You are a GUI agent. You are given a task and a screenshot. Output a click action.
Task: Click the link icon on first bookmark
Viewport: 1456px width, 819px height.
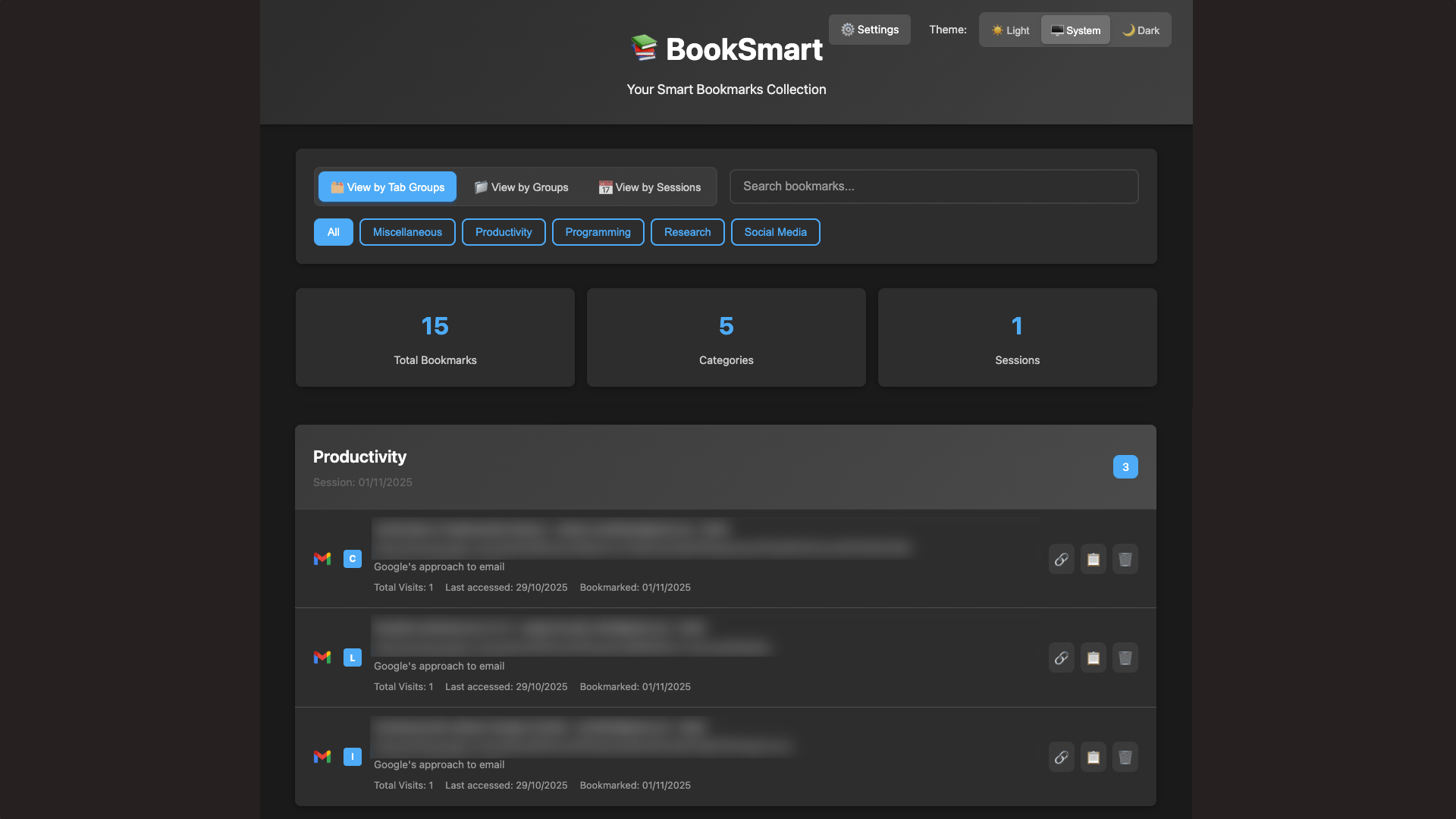[x=1061, y=559]
